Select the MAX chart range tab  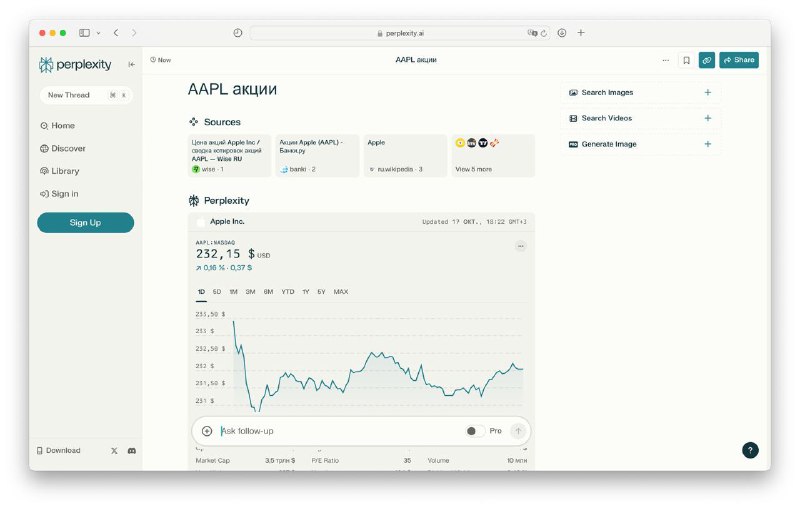(341, 292)
